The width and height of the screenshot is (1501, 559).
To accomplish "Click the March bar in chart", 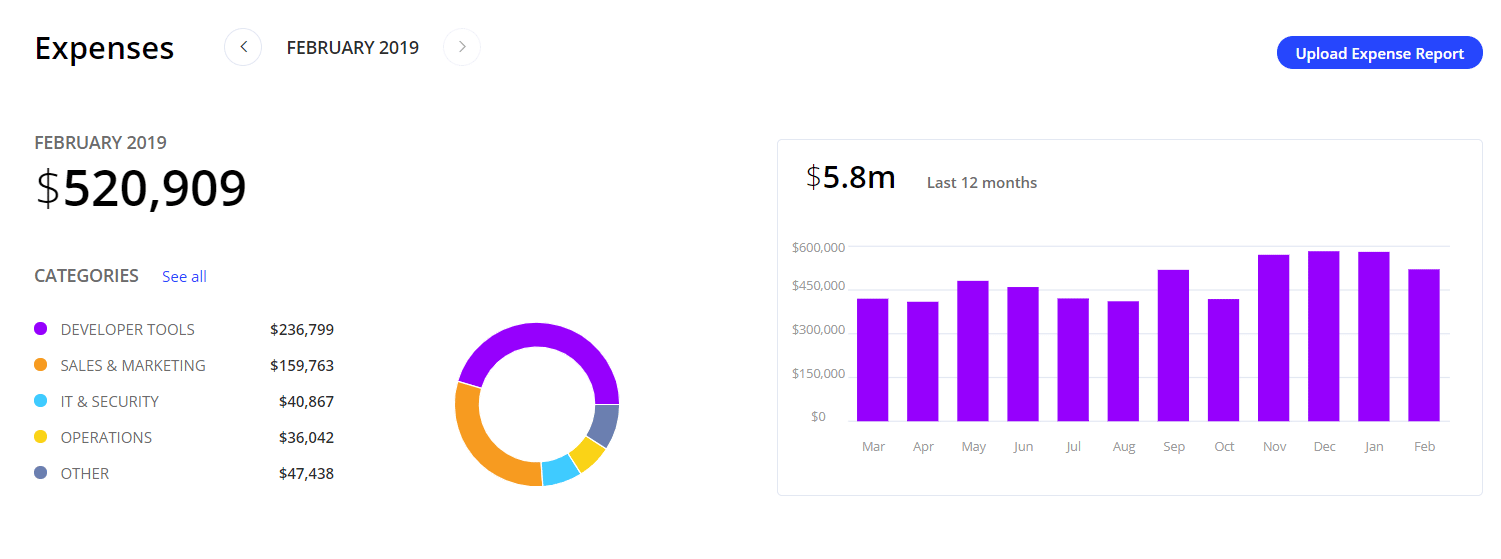I will (x=873, y=360).
